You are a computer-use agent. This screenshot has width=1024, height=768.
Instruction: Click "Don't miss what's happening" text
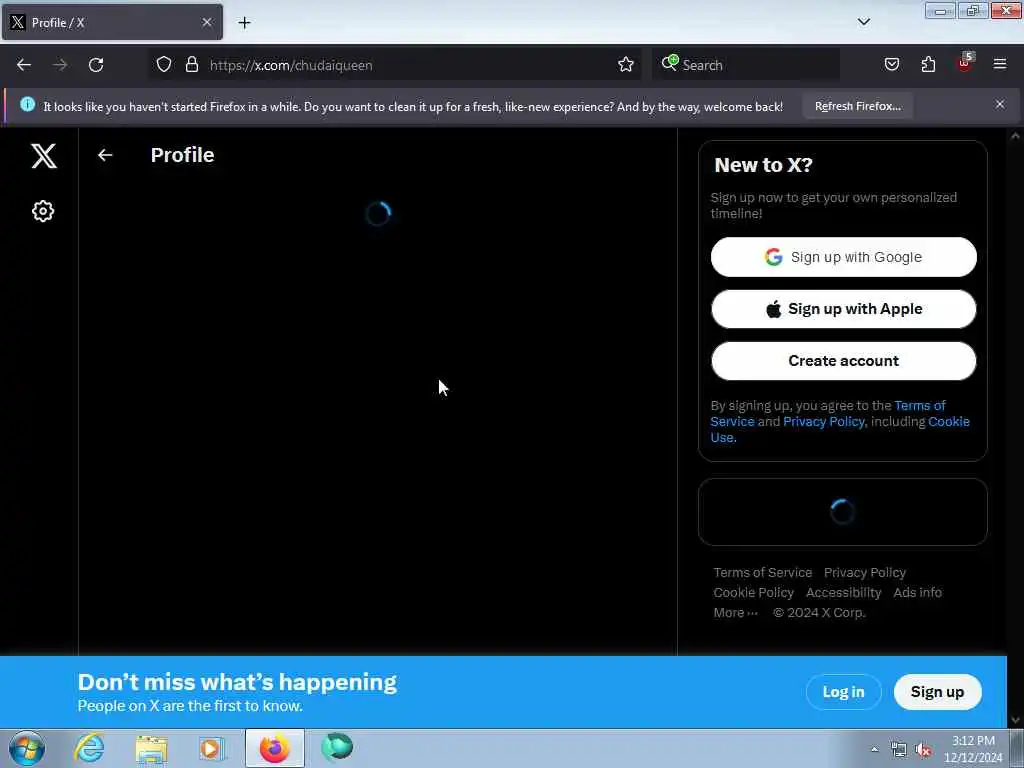coord(237,682)
